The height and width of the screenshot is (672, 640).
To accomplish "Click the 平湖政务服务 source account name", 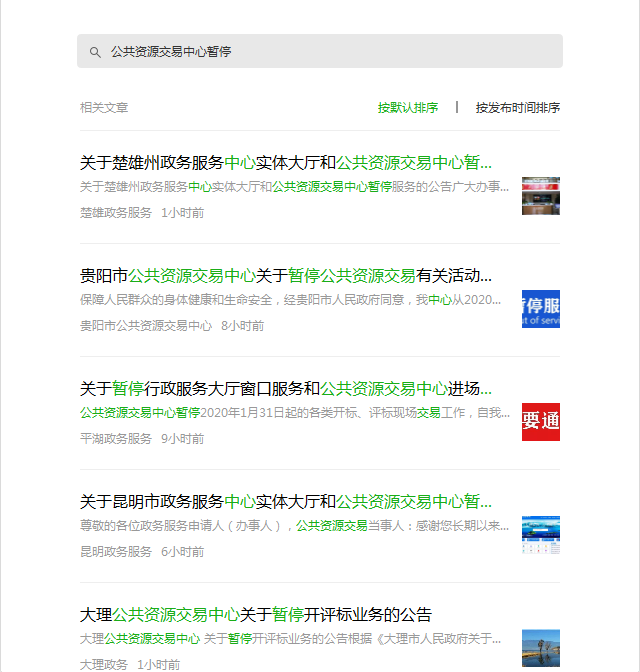I will click(116, 439).
